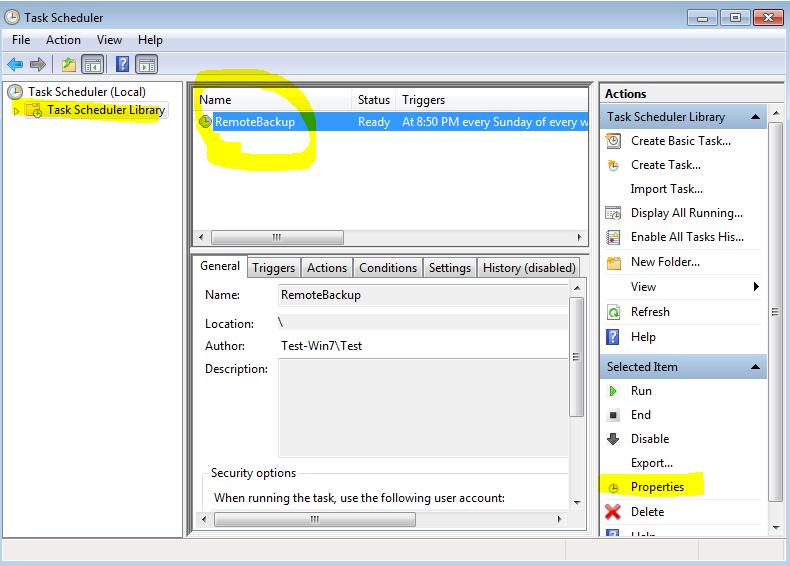Viewport: 790px width, 566px height.
Task: Expand the Task Scheduler Library tree node
Action: coord(16,111)
